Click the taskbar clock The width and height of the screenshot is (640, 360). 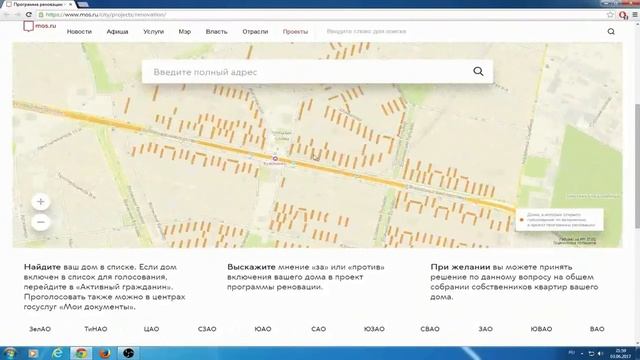[621, 353]
